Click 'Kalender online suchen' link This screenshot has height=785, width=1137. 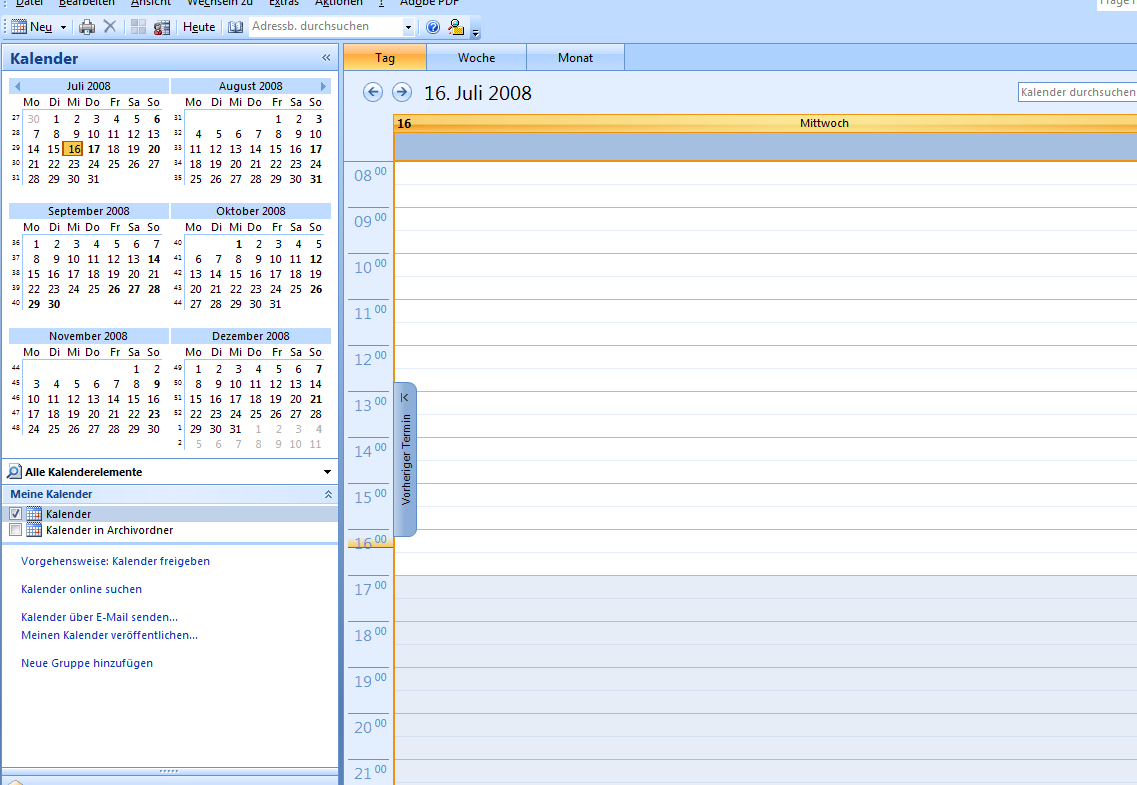[x=81, y=589]
